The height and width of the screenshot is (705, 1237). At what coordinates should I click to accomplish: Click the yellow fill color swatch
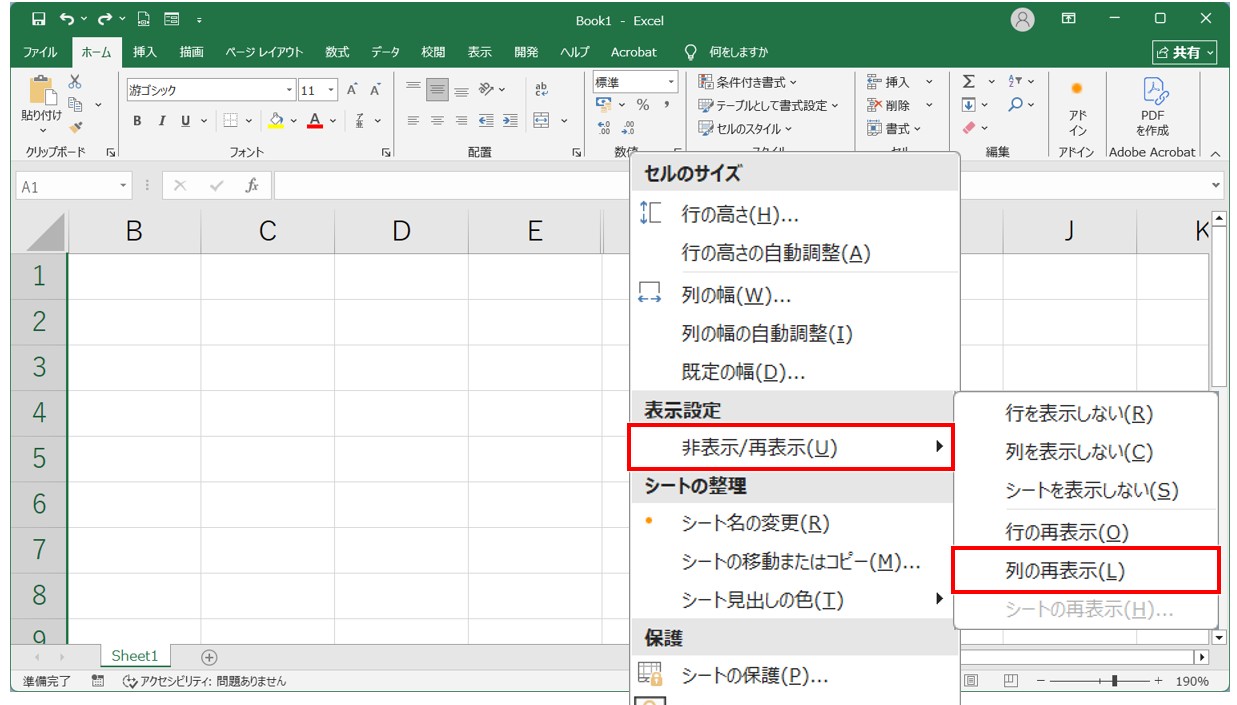tap(277, 121)
